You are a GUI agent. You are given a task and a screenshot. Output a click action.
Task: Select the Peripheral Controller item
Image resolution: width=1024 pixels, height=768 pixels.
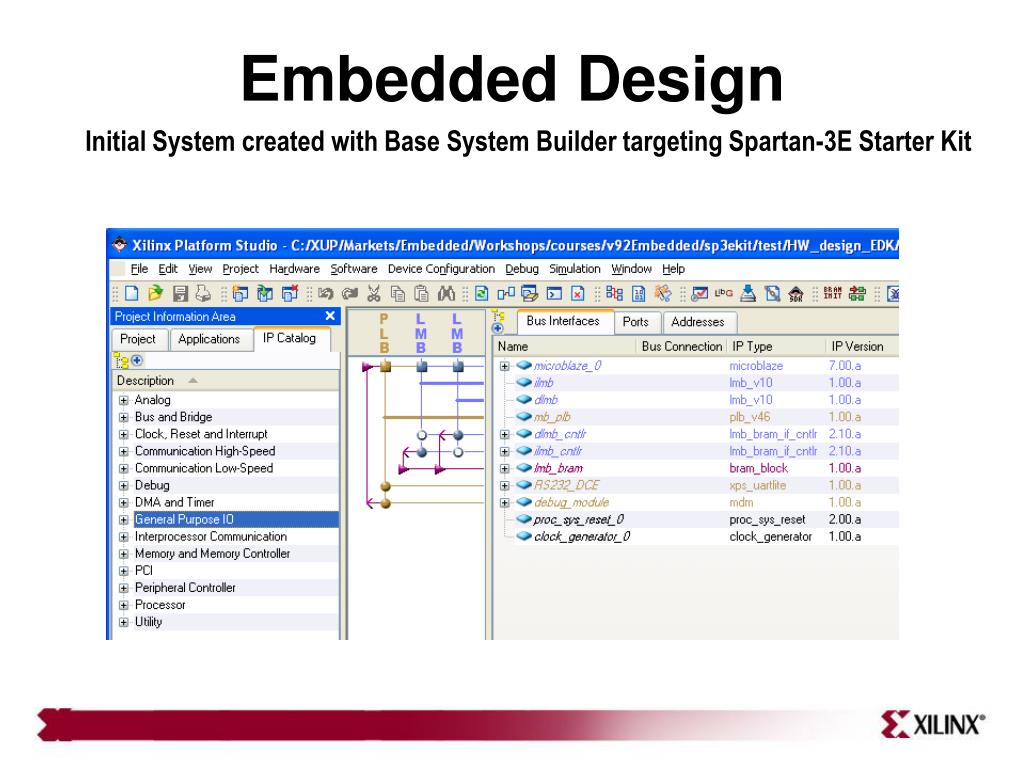pos(185,588)
